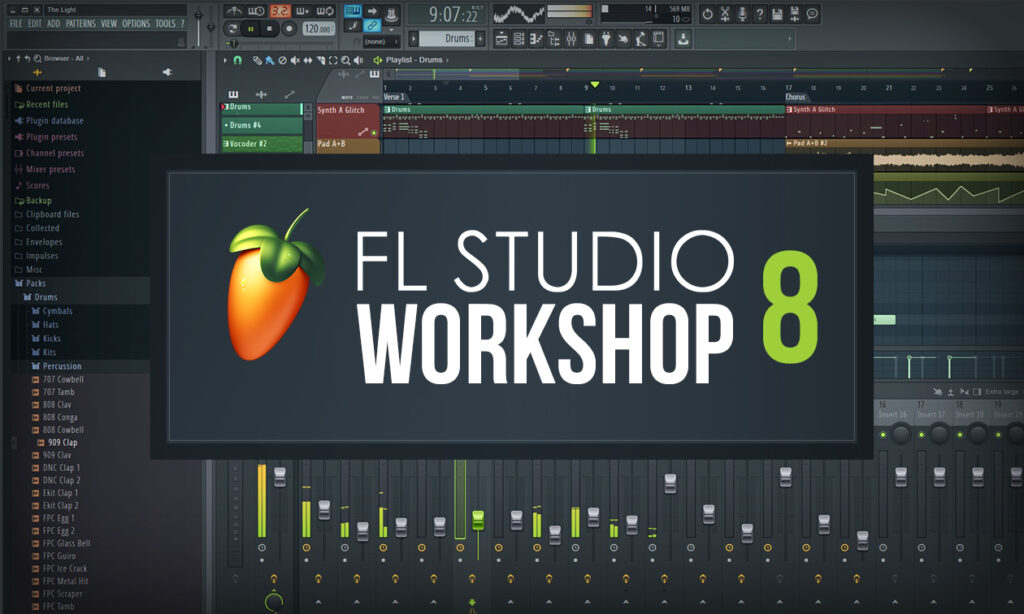Open the playlist options menu arrow
Screen dimensions: 1024x614
pyautogui.click(x=225, y=60)
